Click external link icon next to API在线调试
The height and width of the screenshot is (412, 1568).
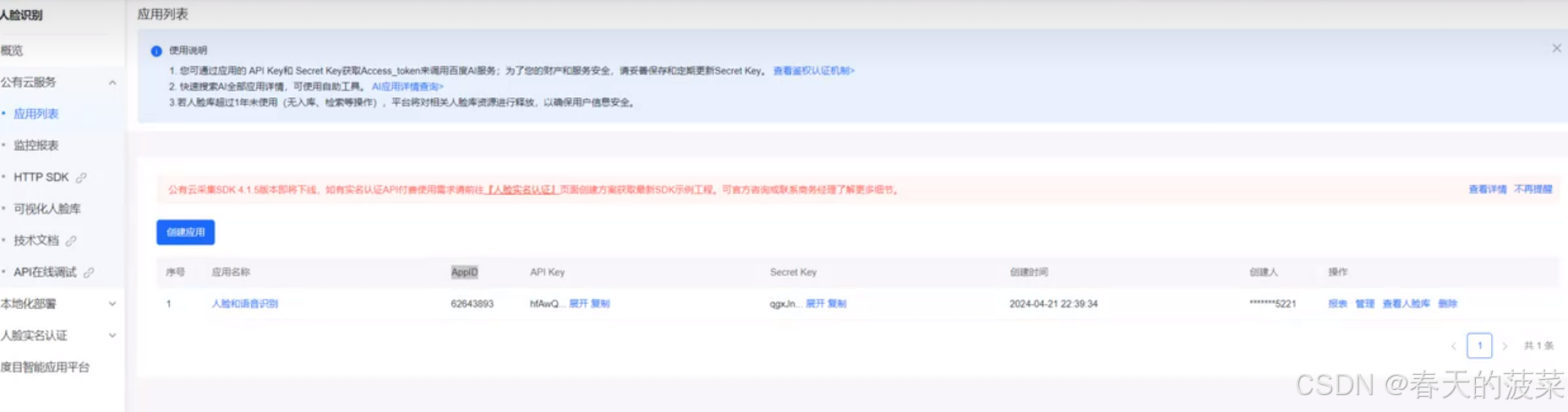[89, 273]
